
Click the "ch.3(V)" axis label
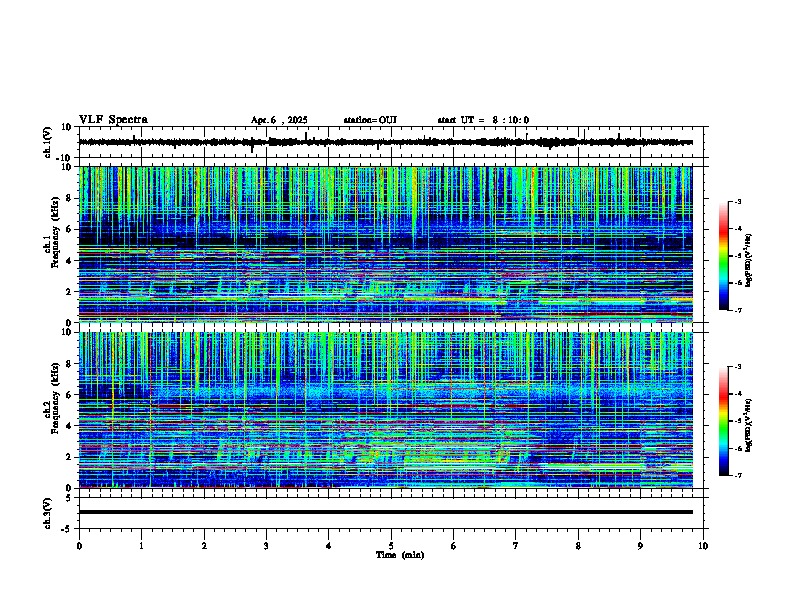pos(48,513)
